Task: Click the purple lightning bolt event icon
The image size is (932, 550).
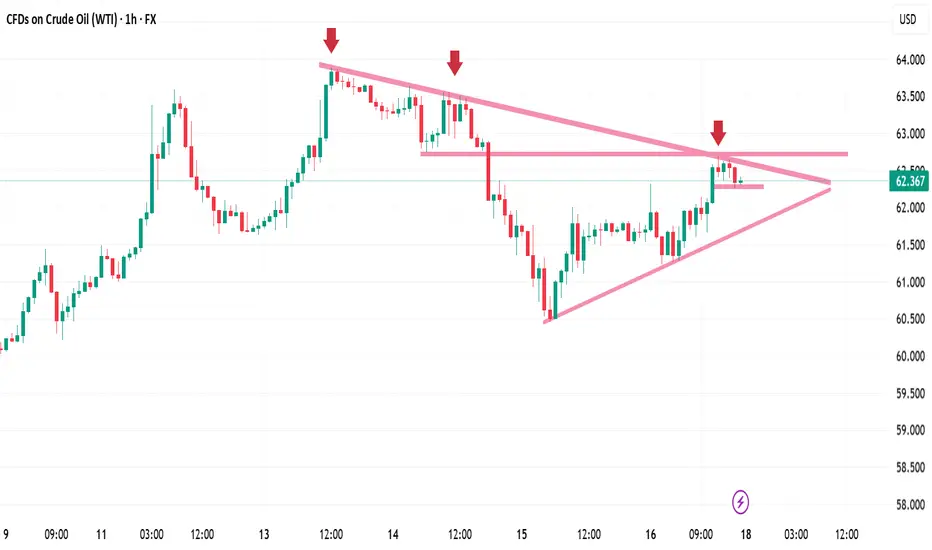Action: pyautogui.click(x=740, y=502)
